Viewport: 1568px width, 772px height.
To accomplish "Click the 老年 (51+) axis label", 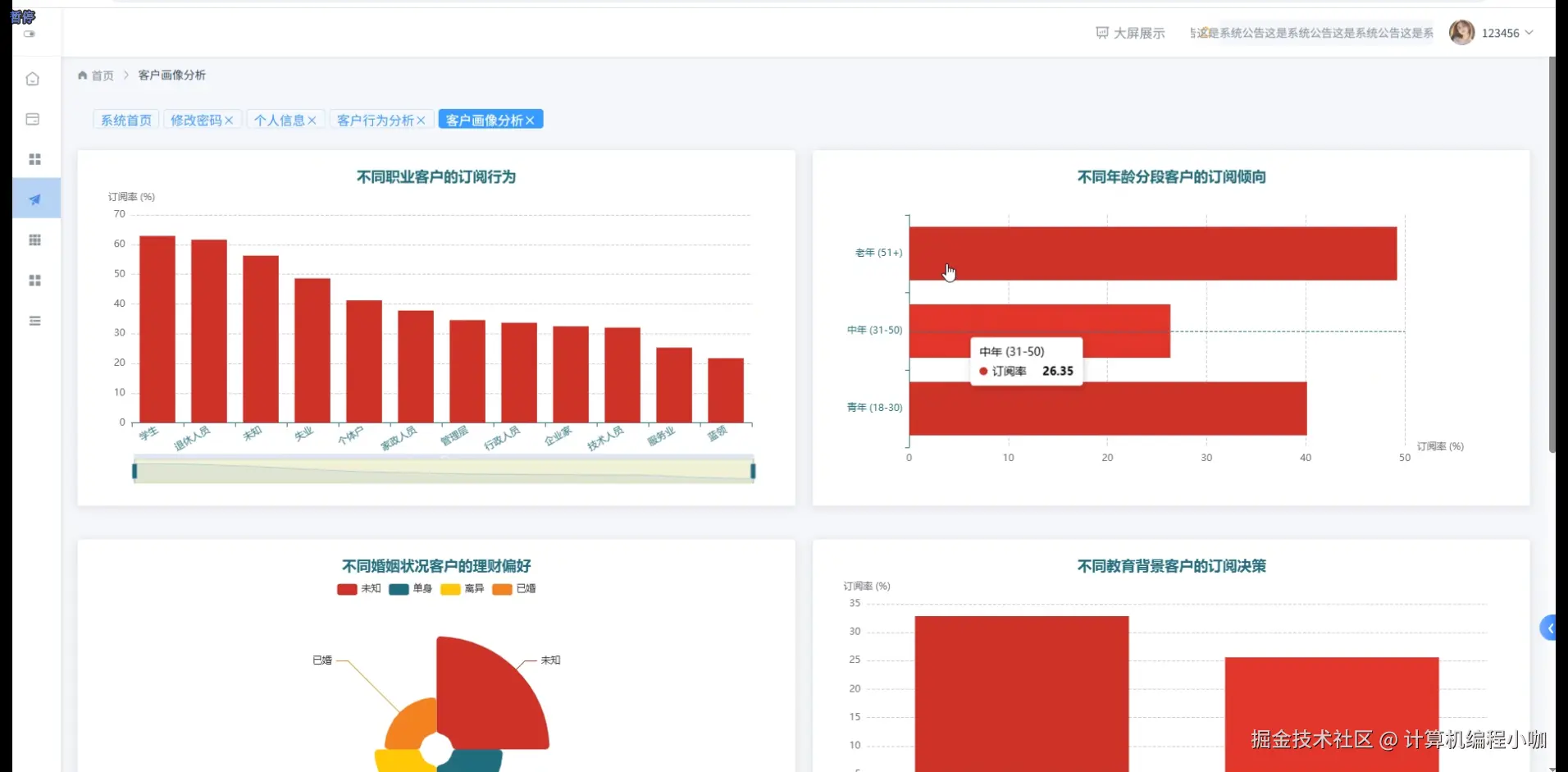I will click(878, 253).
